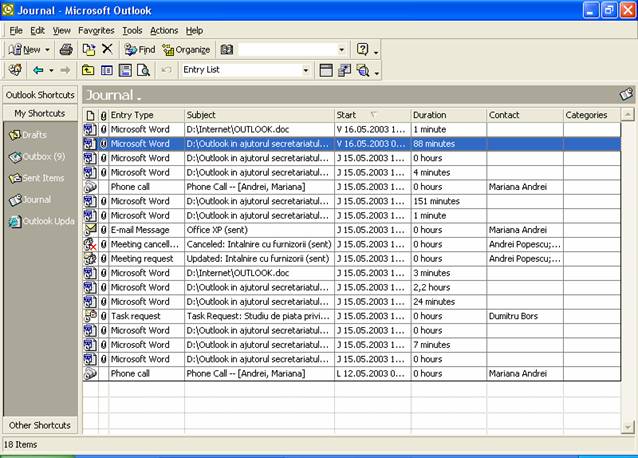Image resolution: width=638 pixels, height=458 pixels.
Task: Open the Journal folder banner dropdown
Action: 113,95
